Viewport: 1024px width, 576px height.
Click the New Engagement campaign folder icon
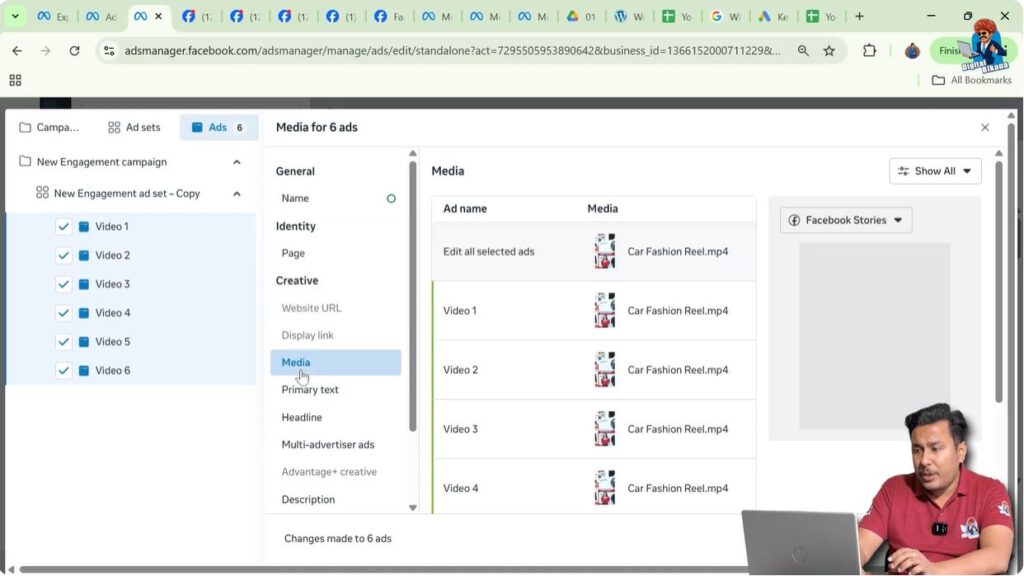[x=25, y=162]
